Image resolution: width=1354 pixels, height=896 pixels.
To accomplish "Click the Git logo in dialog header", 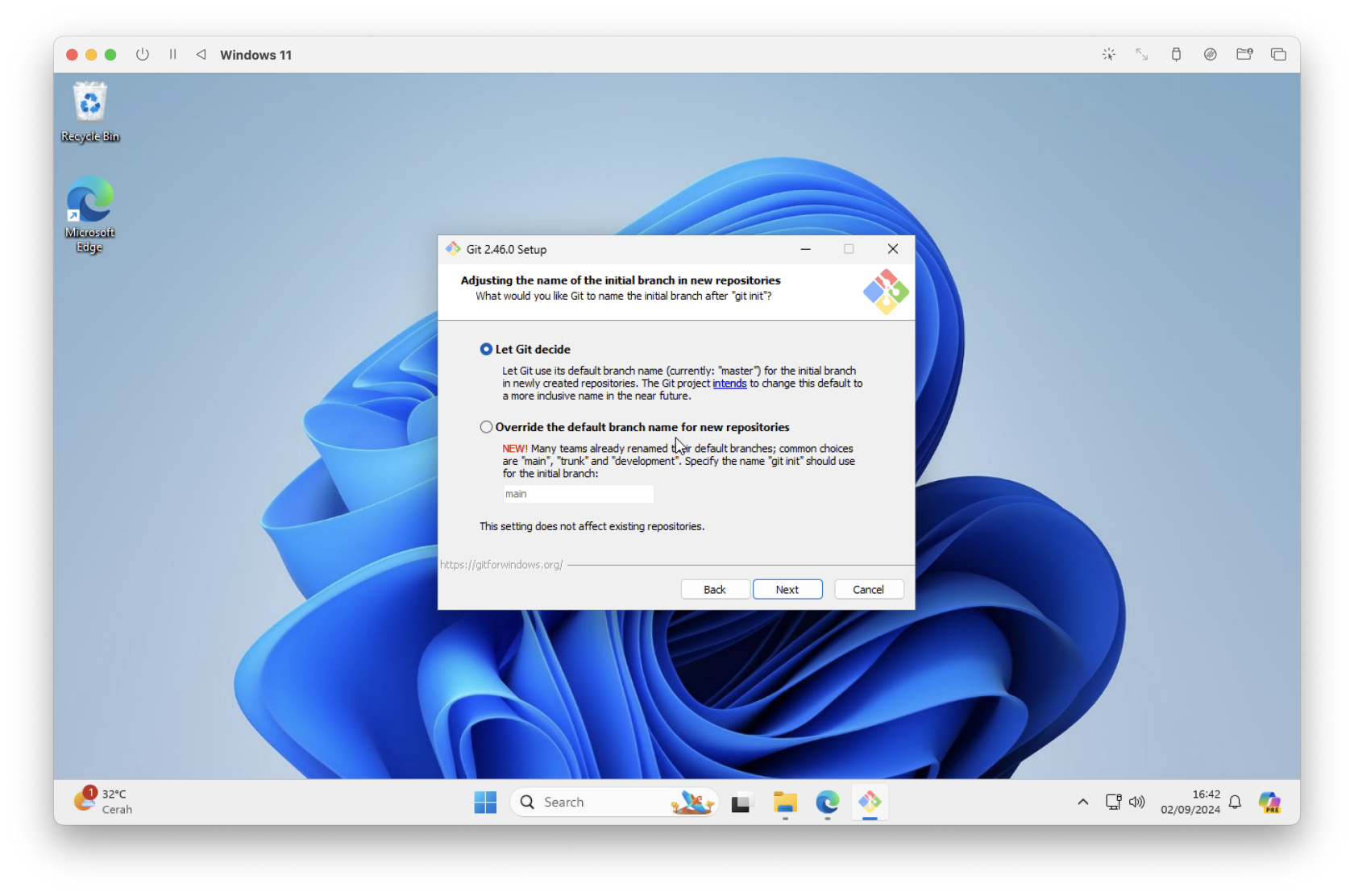I will tap(885, 291).
